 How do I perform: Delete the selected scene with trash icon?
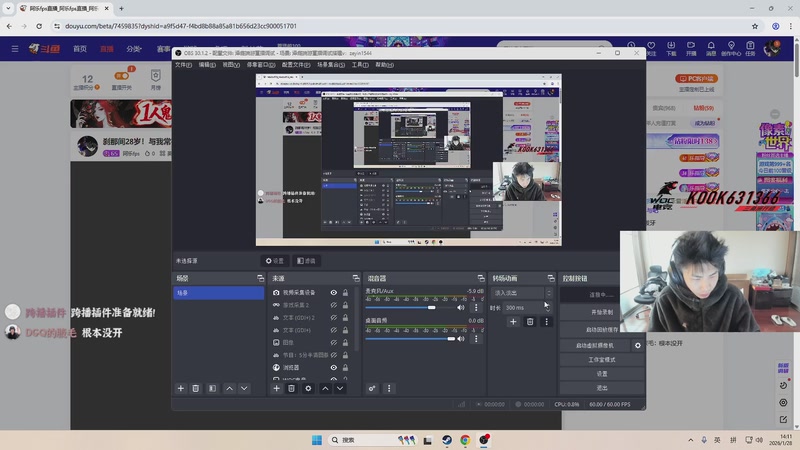pyautogui.click(x=195, y=389)
